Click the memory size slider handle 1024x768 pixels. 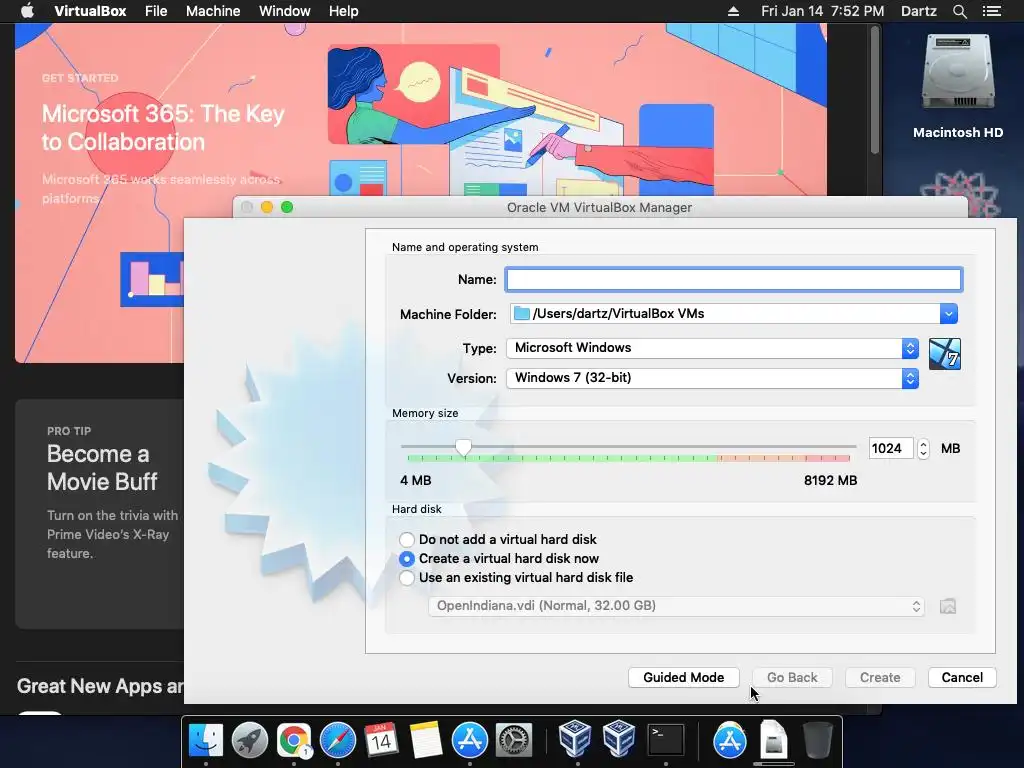pyautogui.click(x=463, y=448)
